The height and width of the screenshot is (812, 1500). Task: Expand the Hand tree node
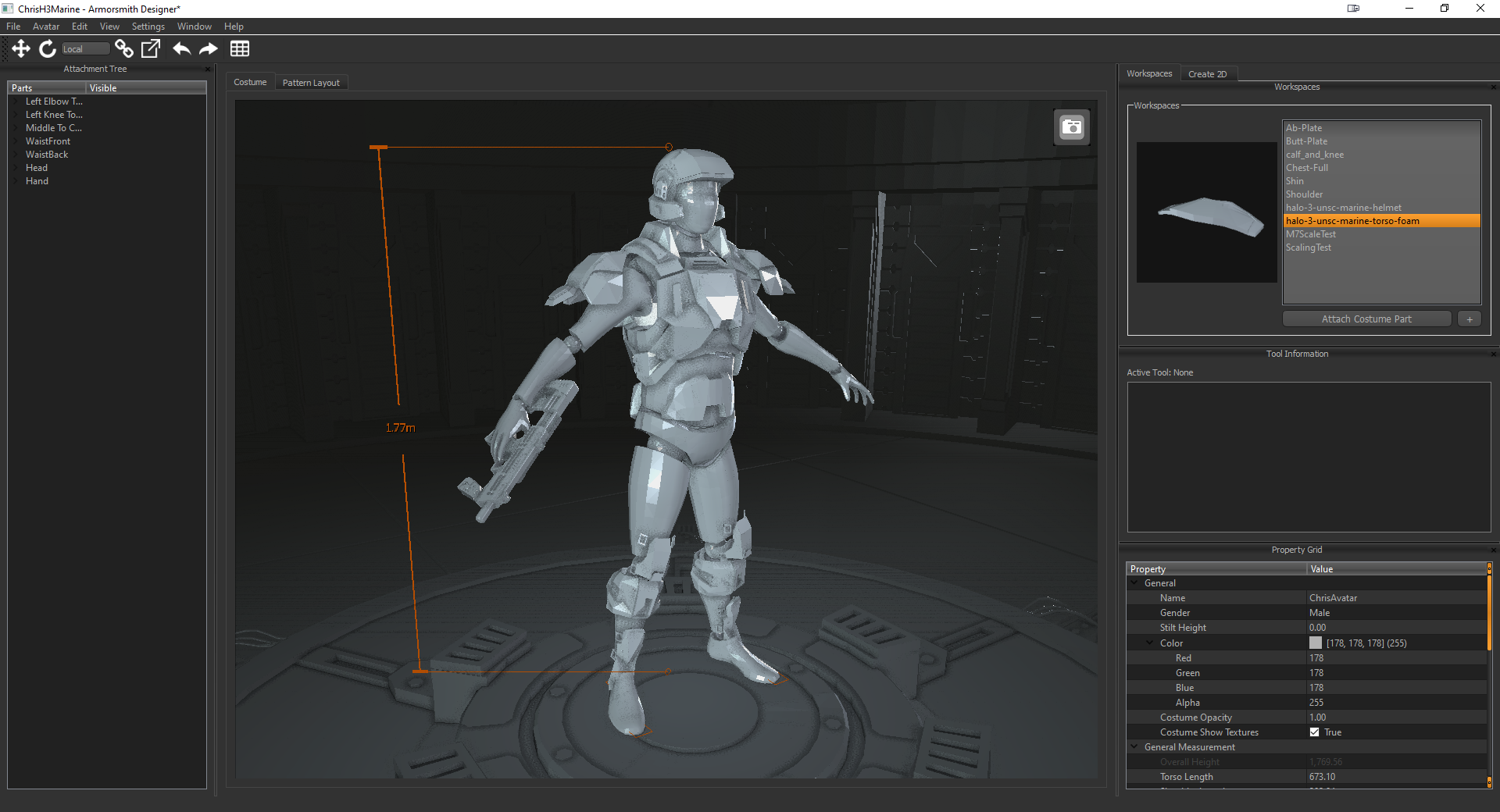[x=16, y=181]
